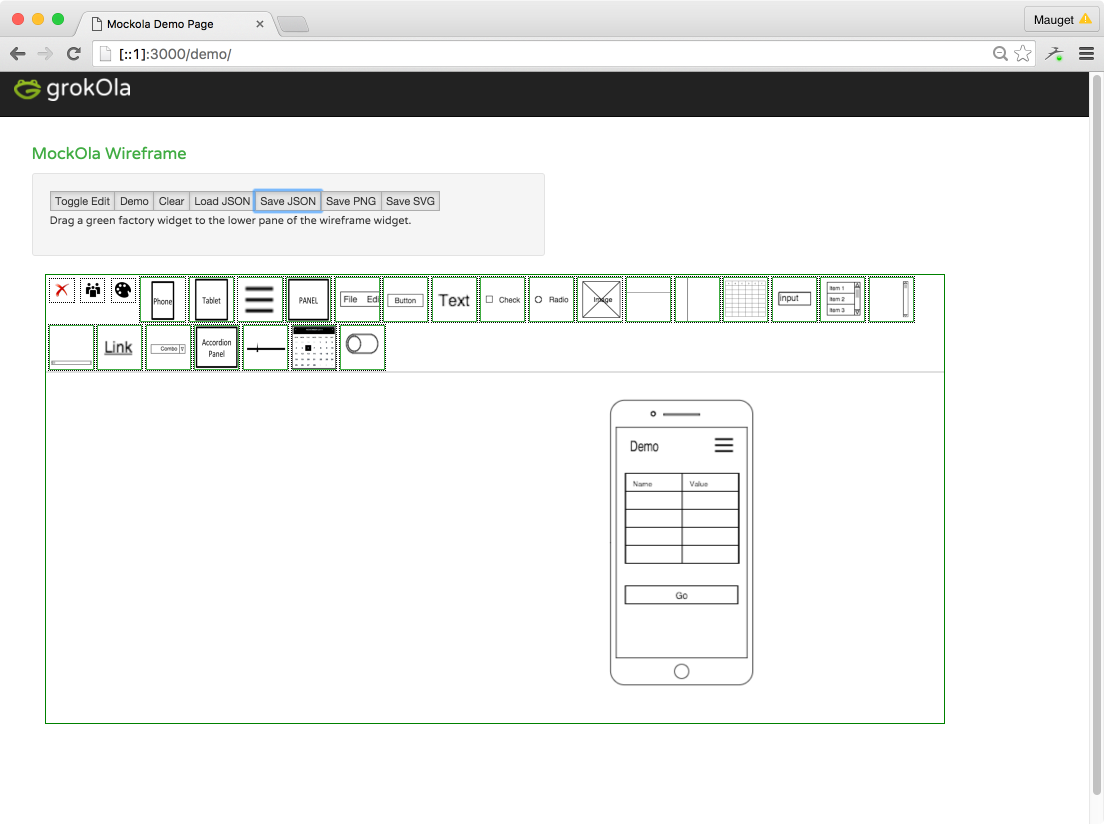1104x824 pixels.
Task: Click the browser back arrow
Action: point(18,54)
